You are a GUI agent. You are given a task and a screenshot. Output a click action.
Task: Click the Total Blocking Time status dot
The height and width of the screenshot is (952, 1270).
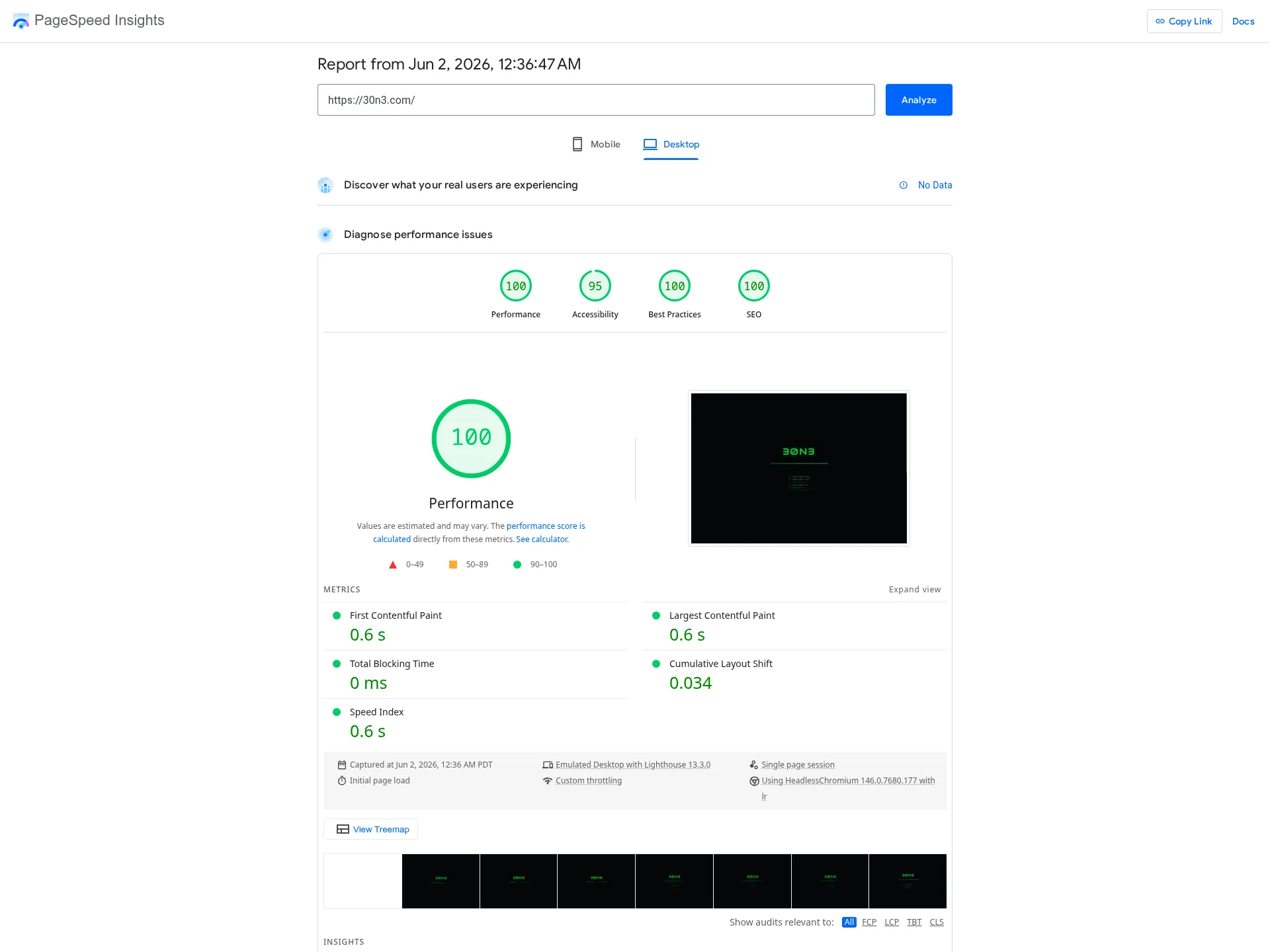coord(337,664)
